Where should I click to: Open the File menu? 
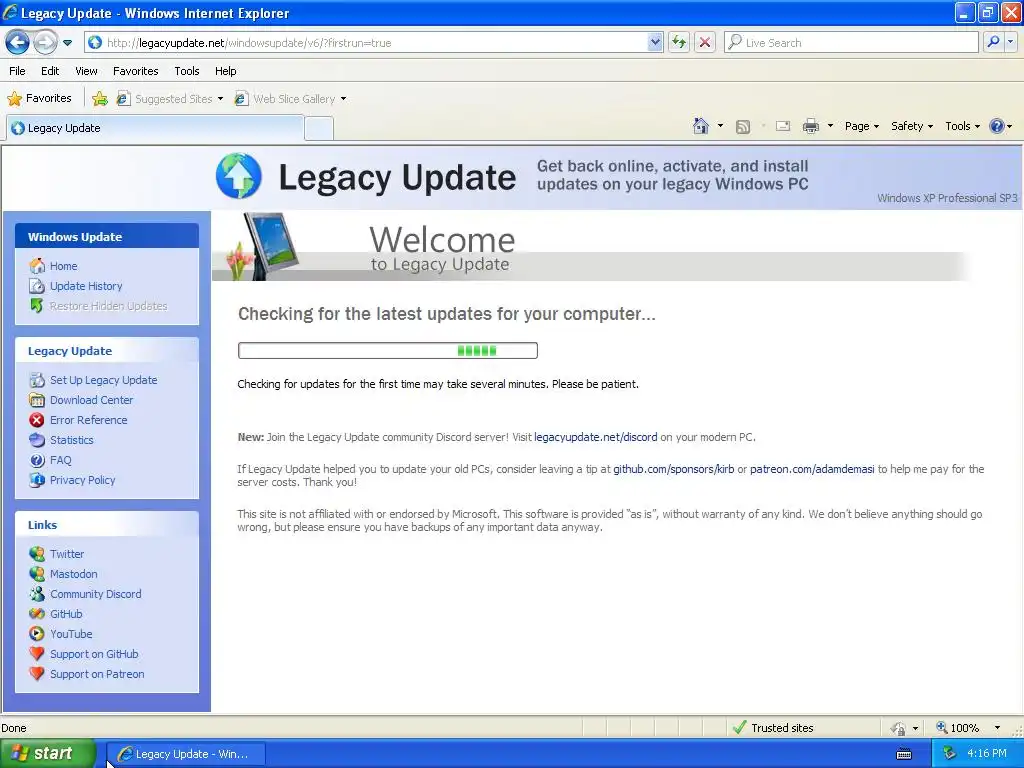18,71
